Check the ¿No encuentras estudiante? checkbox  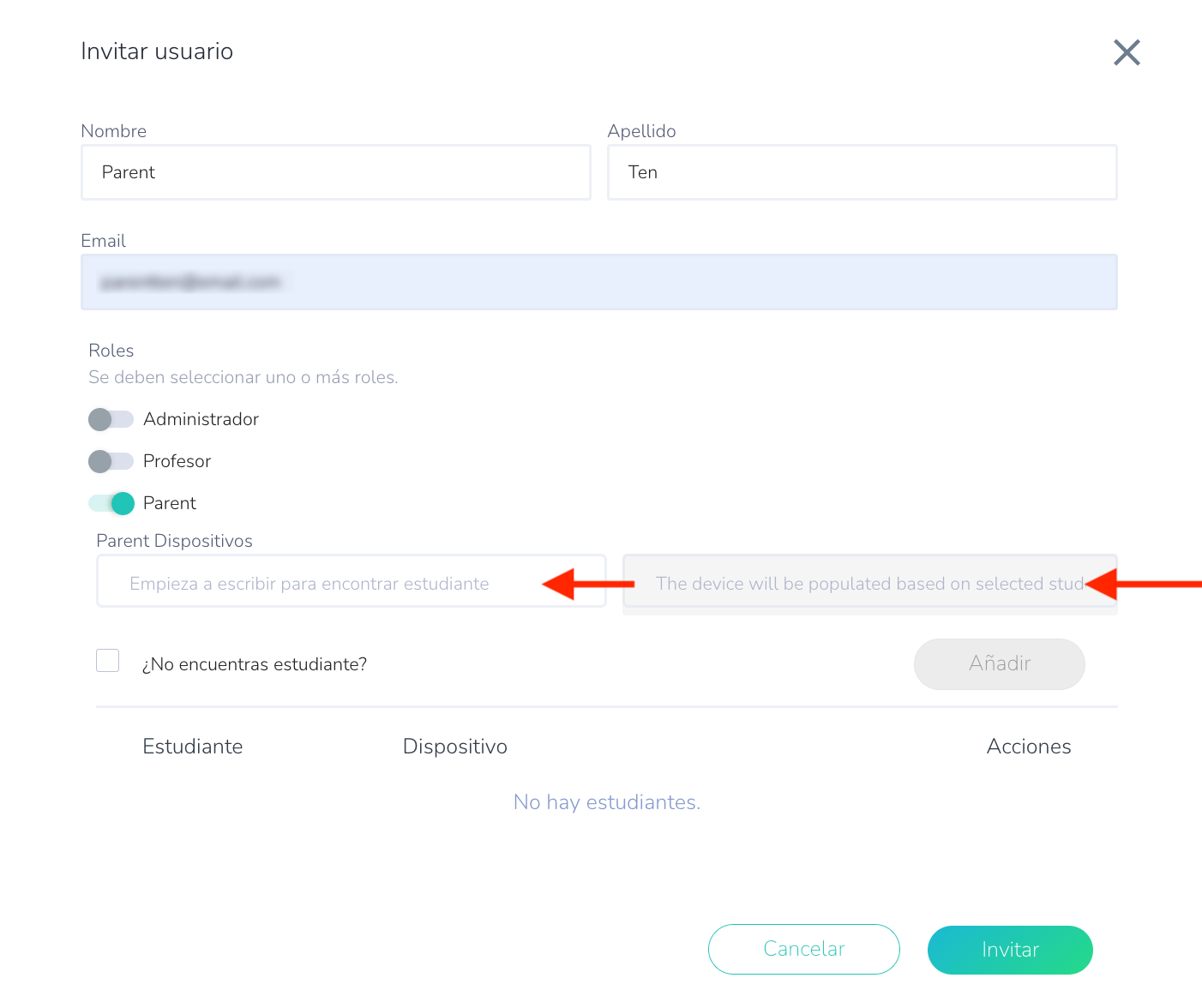(108, 661)
